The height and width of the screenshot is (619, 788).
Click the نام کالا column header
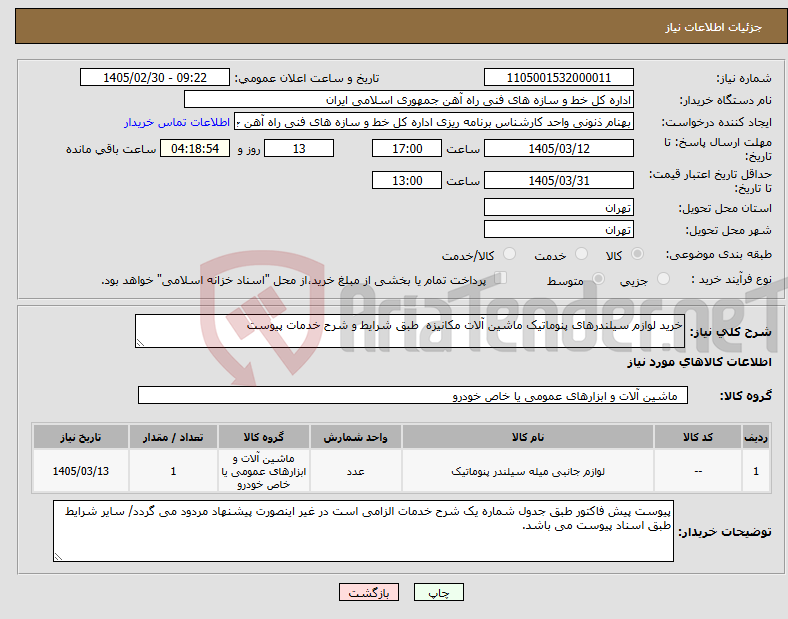click(x=528, y=437)
